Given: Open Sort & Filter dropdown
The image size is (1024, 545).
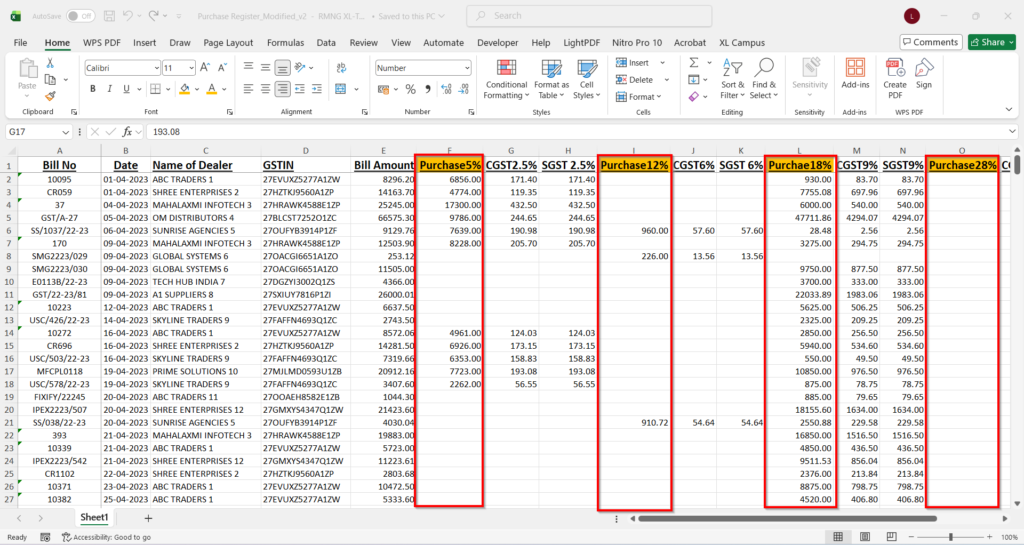Looking at the screenshot, I should pyautogui.click(x=732, y=79).
